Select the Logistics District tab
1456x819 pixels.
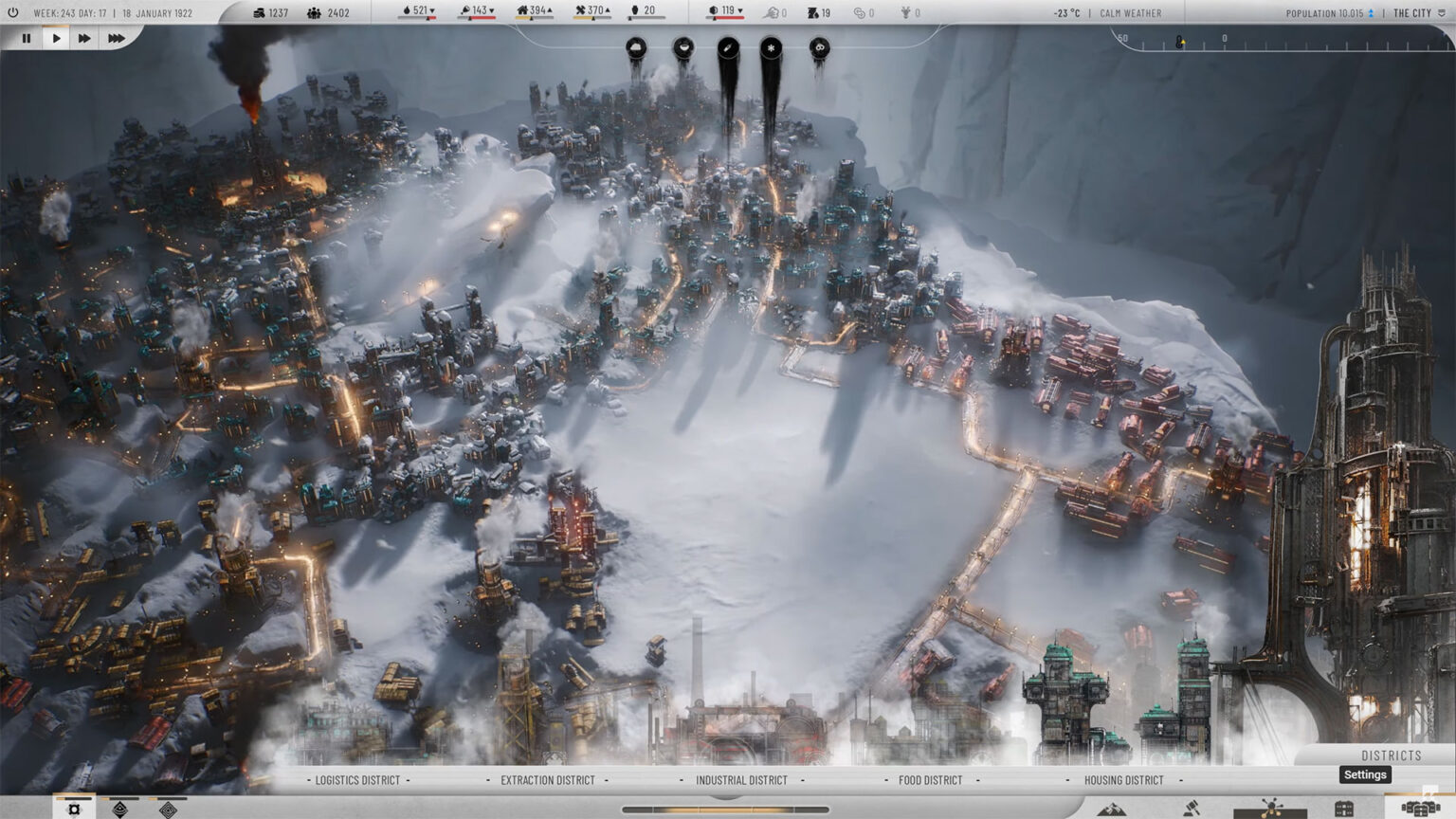click(357, 780)
